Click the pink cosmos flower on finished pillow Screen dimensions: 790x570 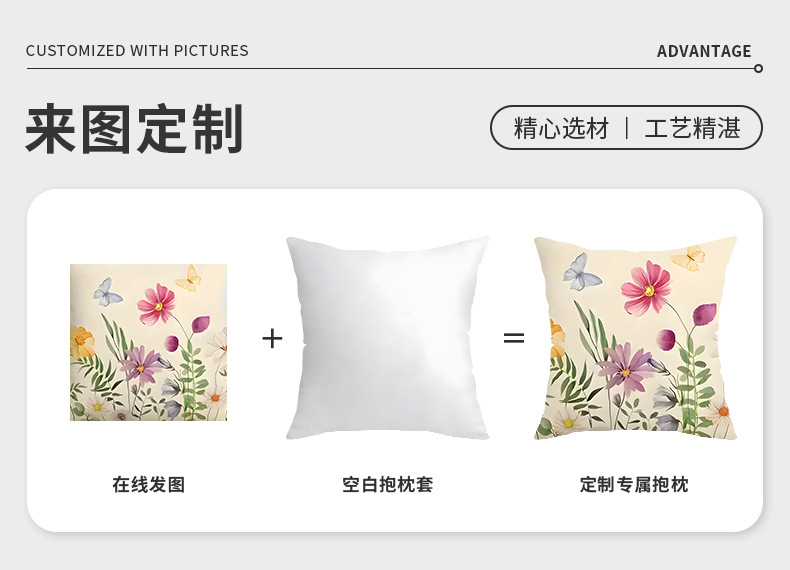pos(646,288)
